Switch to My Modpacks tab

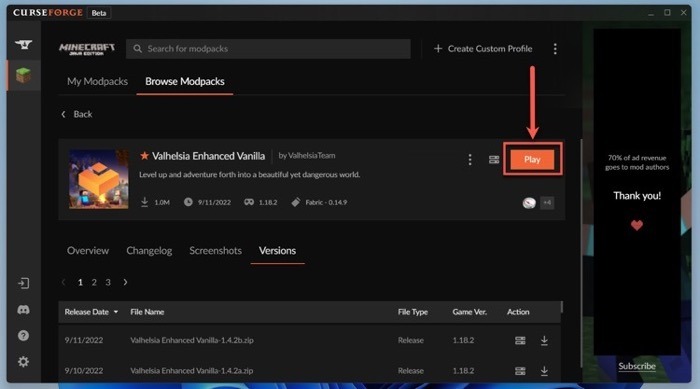97,81
